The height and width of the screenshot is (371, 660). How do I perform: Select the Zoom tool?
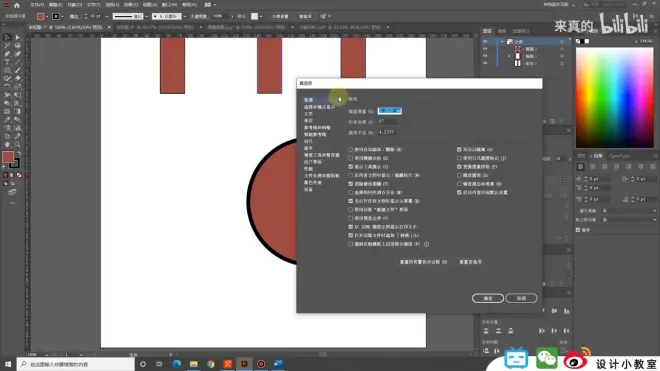tap(17, 144)
